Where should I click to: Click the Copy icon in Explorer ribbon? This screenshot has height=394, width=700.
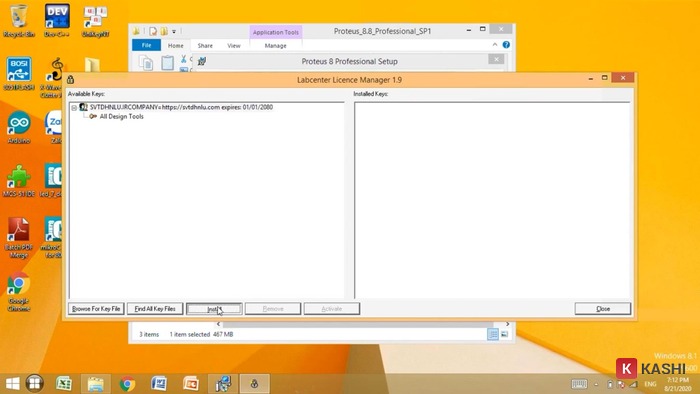click(146, 63)
